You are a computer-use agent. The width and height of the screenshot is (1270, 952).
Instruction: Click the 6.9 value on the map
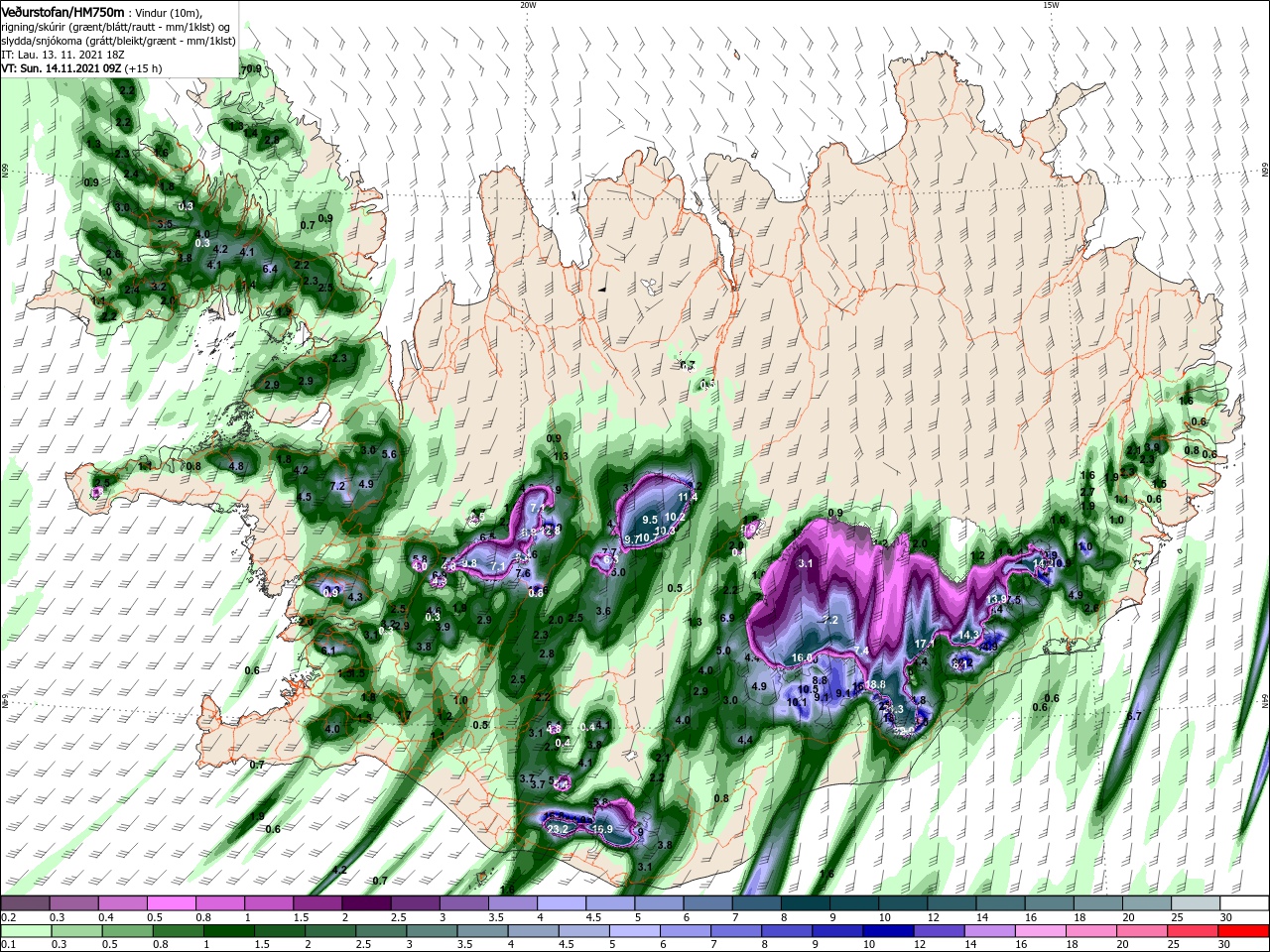click(725, 618)
